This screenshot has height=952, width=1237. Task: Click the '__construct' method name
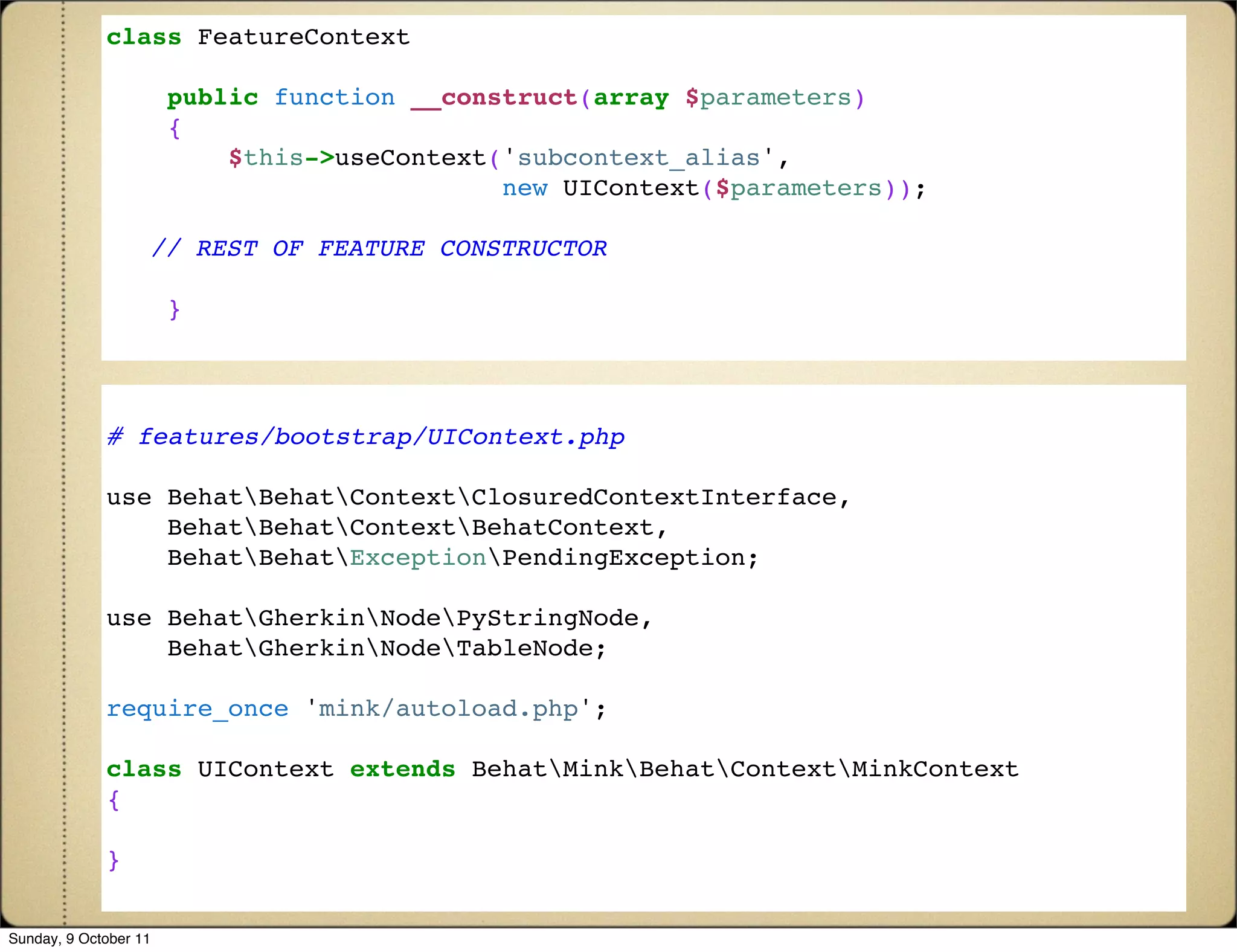click(x=493, y=98)
